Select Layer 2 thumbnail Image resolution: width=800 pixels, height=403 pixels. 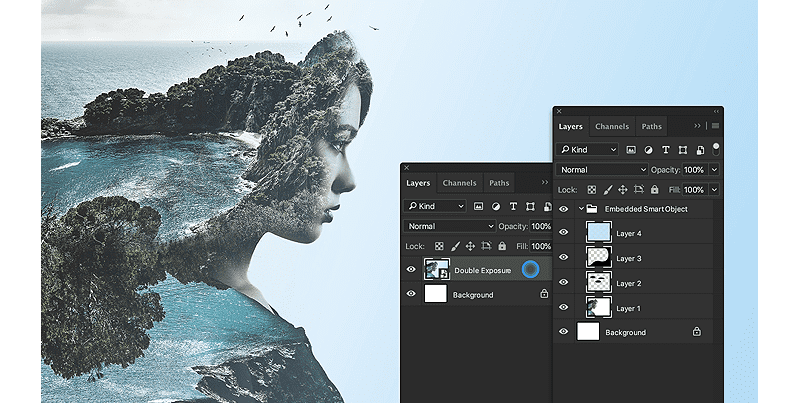pos(599,282)
